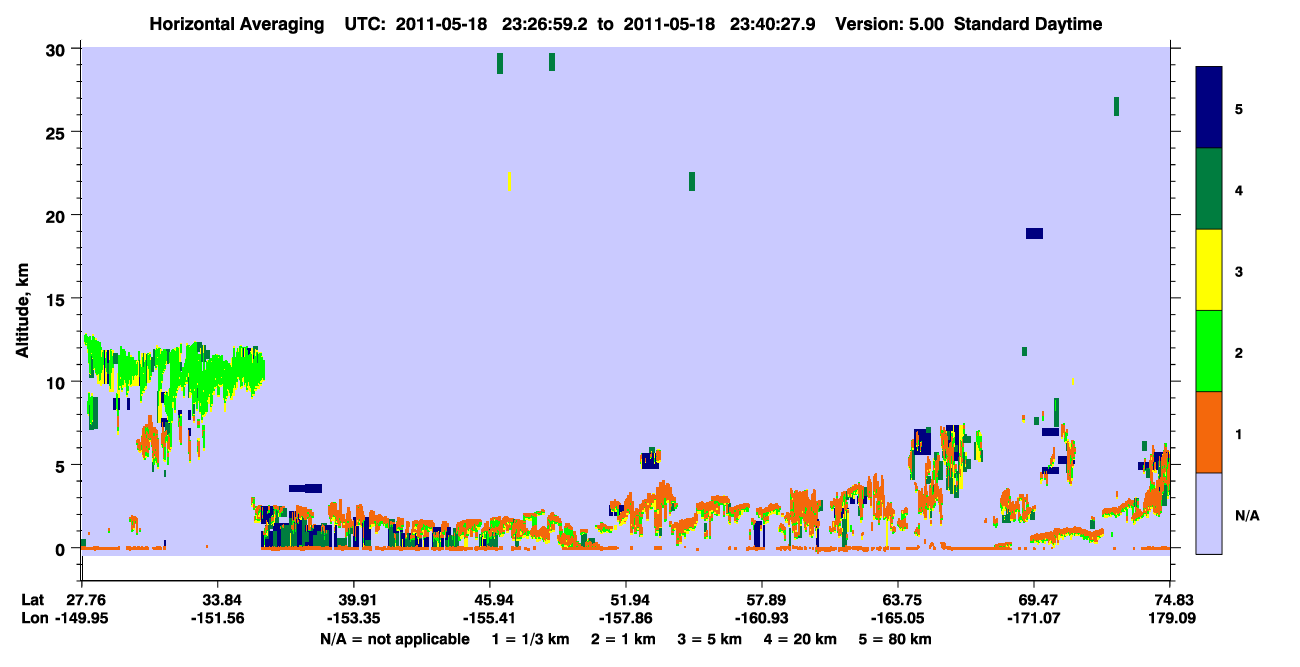1300x667 pixels.
Task: Select the altitude axis tick '0'
Action: pyautogui.click(x=62, y=548)
